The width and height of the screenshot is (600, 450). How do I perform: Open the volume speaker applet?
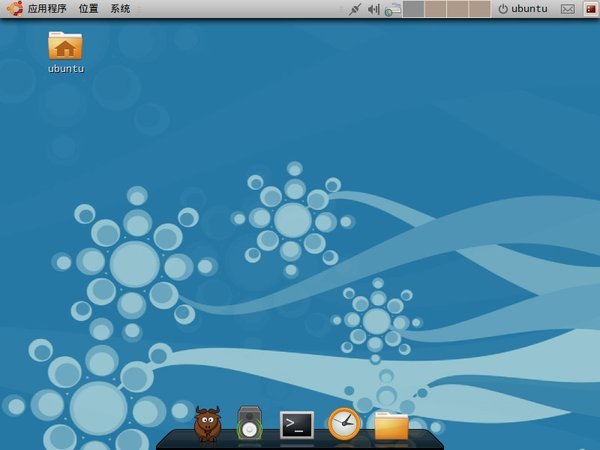pos(373,9)
